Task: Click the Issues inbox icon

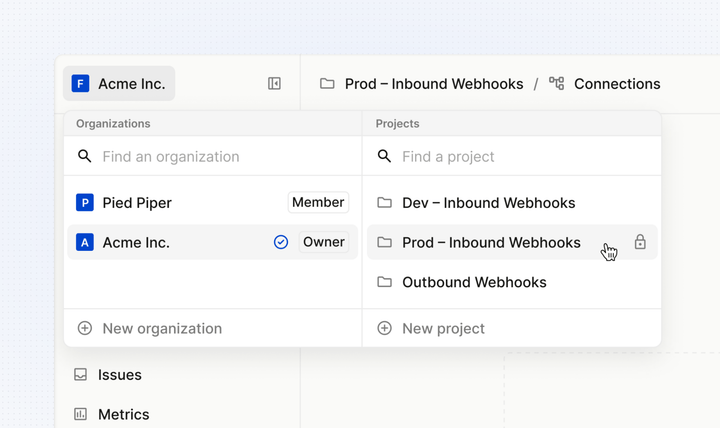Action: click(x=81, y=375)
